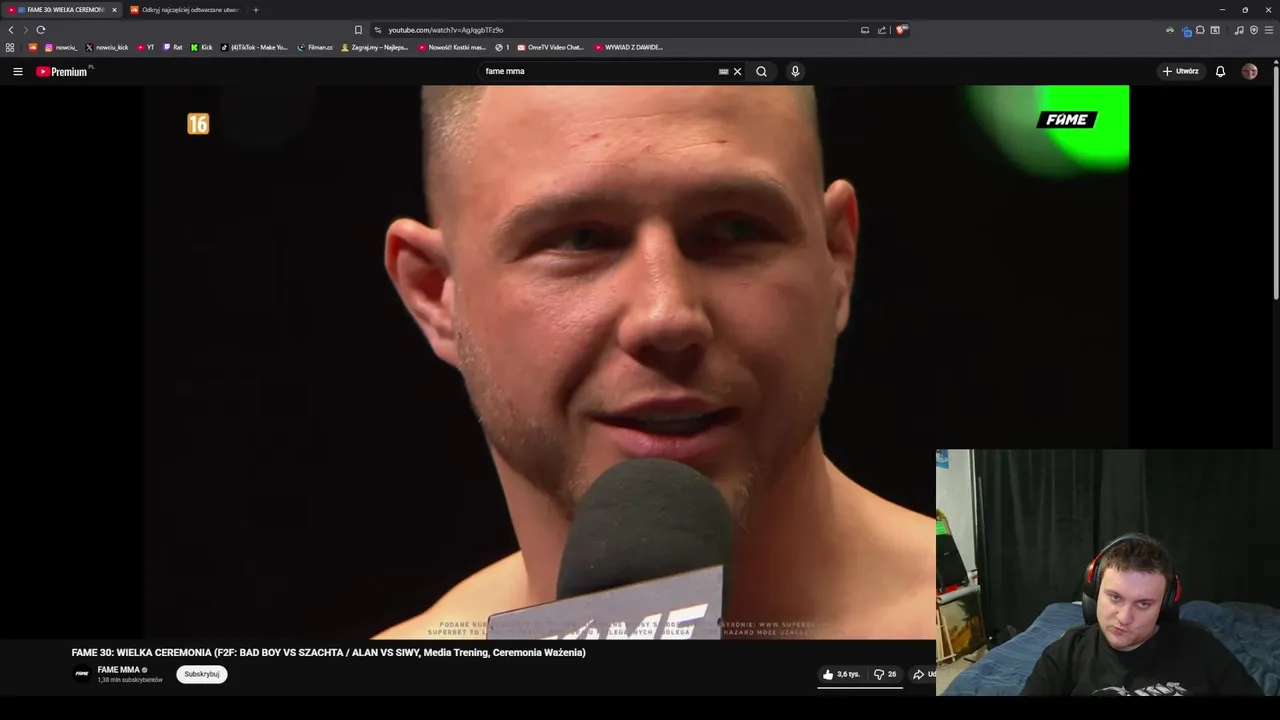Close the FAME 30 tab
Screen dimensions: 1280x720
pos(114,10)
